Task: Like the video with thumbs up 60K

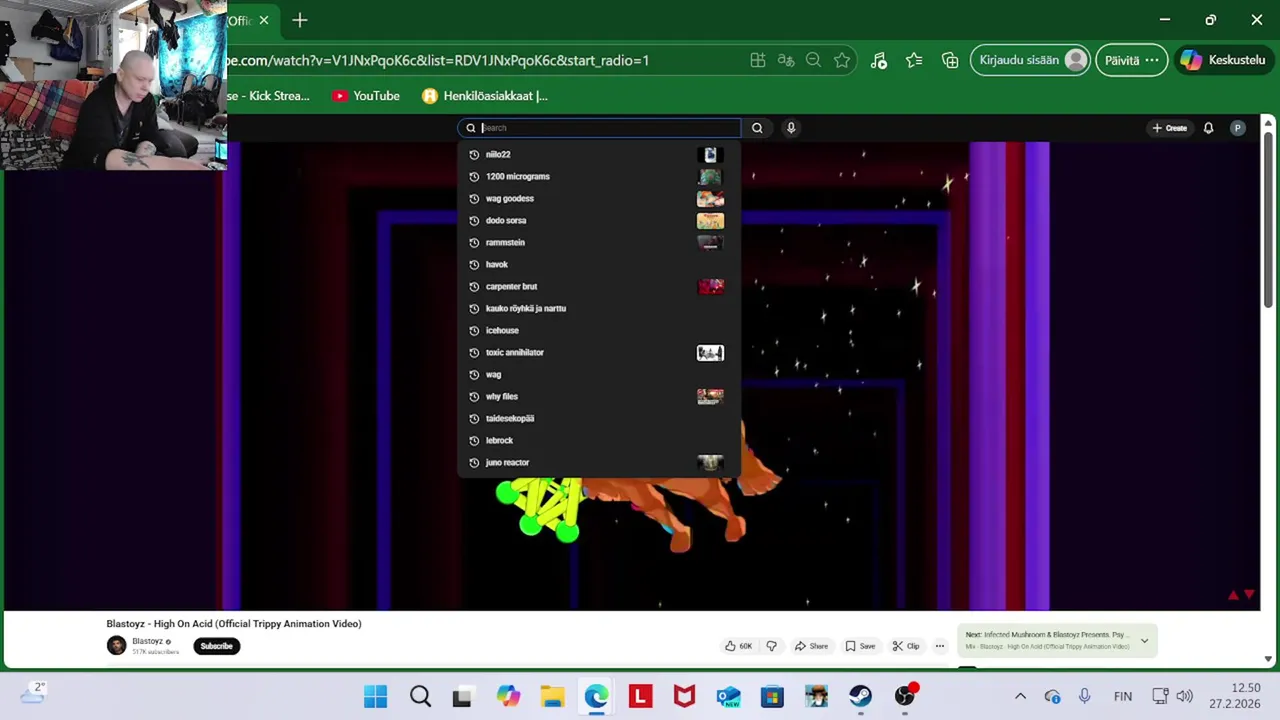Action: pos(738,646)
